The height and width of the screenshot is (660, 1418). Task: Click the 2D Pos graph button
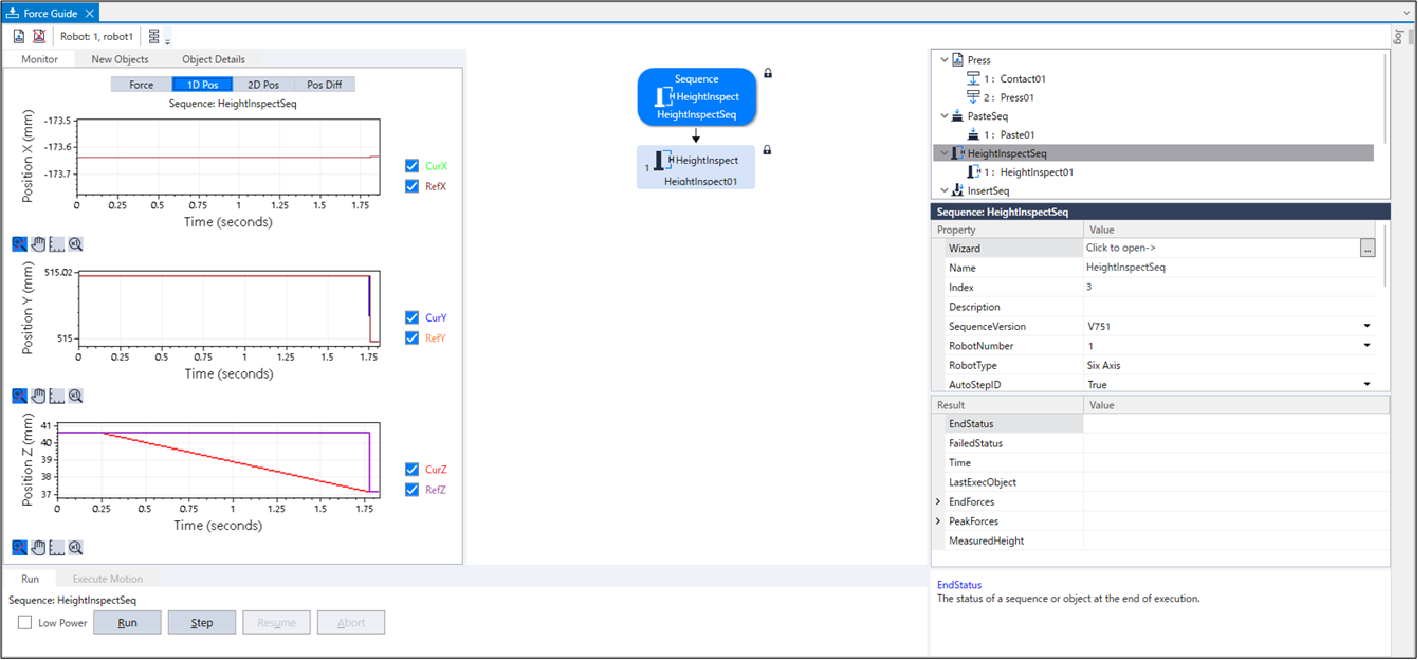263,85
